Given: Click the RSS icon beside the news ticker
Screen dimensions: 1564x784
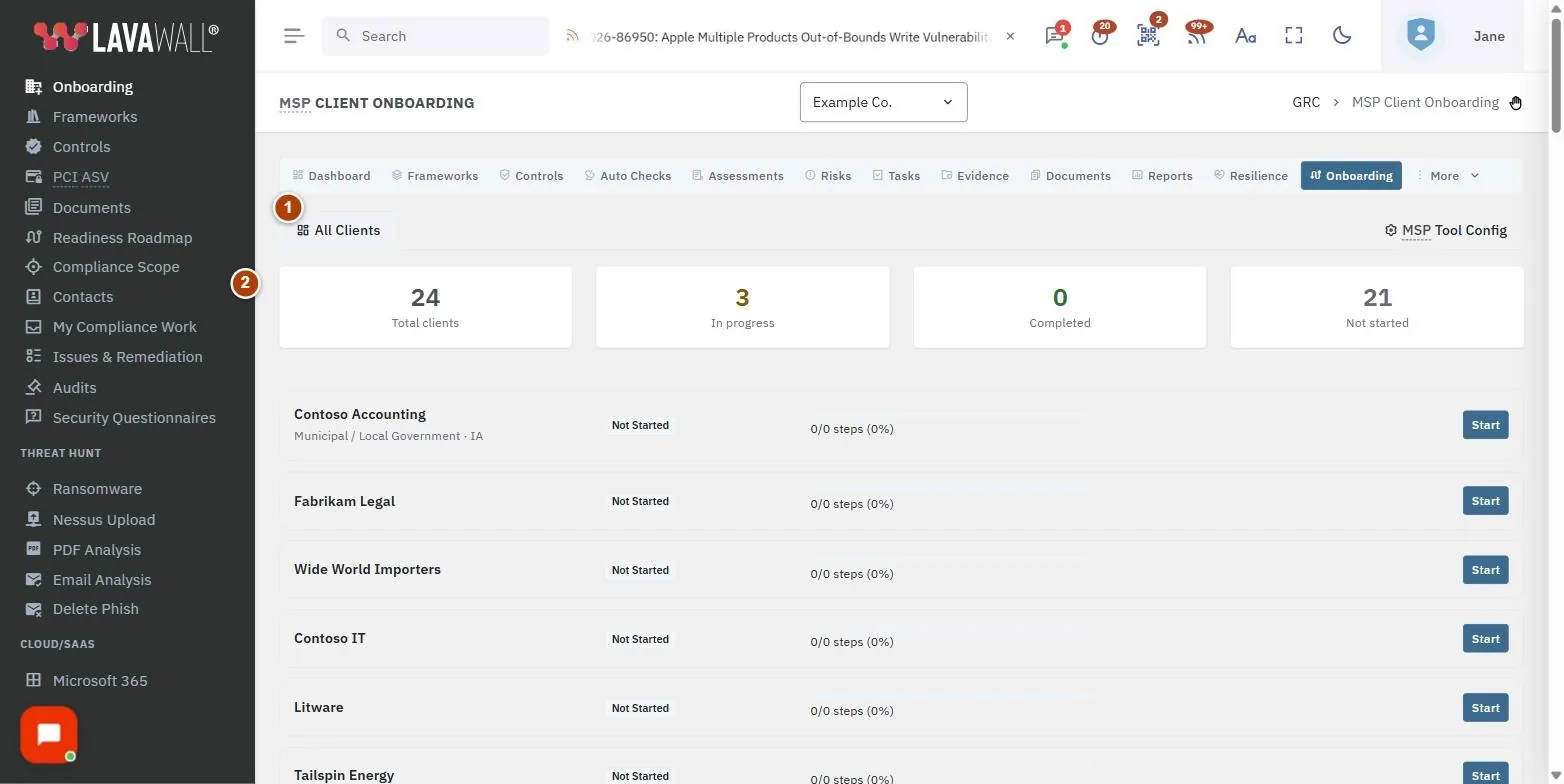Looking at the screenshot, I should coord(572,36).
